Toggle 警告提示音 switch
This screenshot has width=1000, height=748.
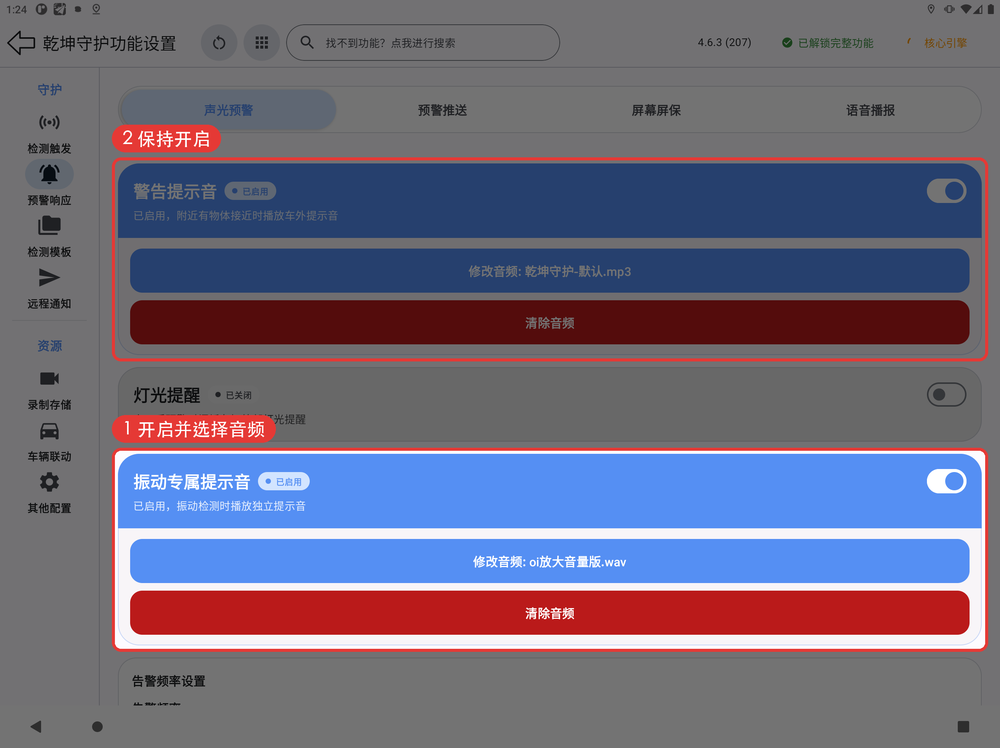click(946, 191)
